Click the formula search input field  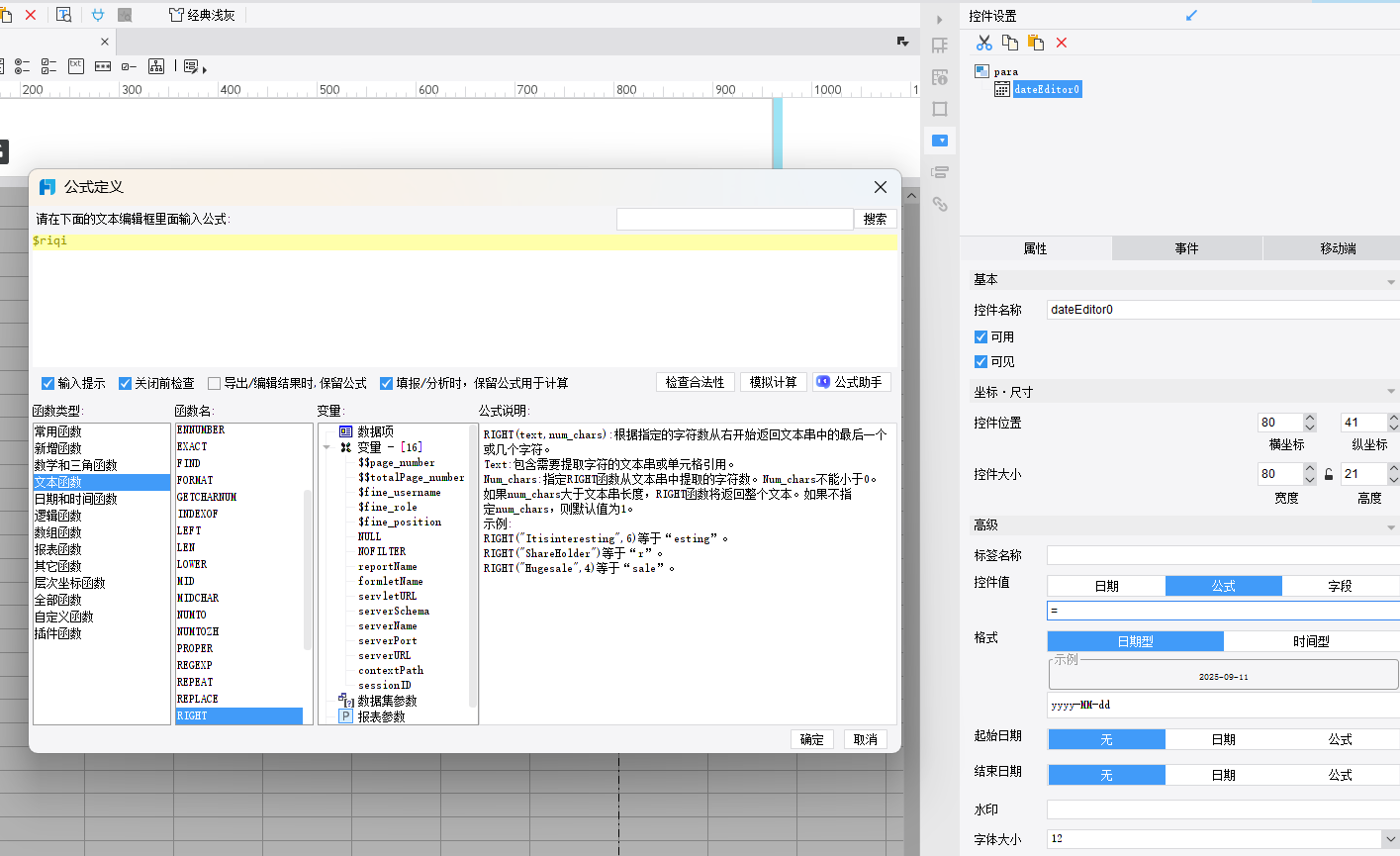coord(734,219)
